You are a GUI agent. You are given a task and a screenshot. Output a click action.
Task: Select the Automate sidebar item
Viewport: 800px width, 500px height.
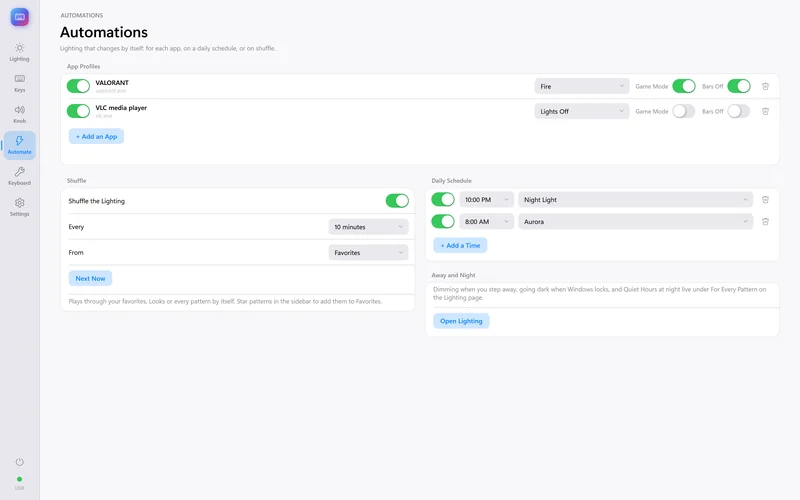pos(19,145)
